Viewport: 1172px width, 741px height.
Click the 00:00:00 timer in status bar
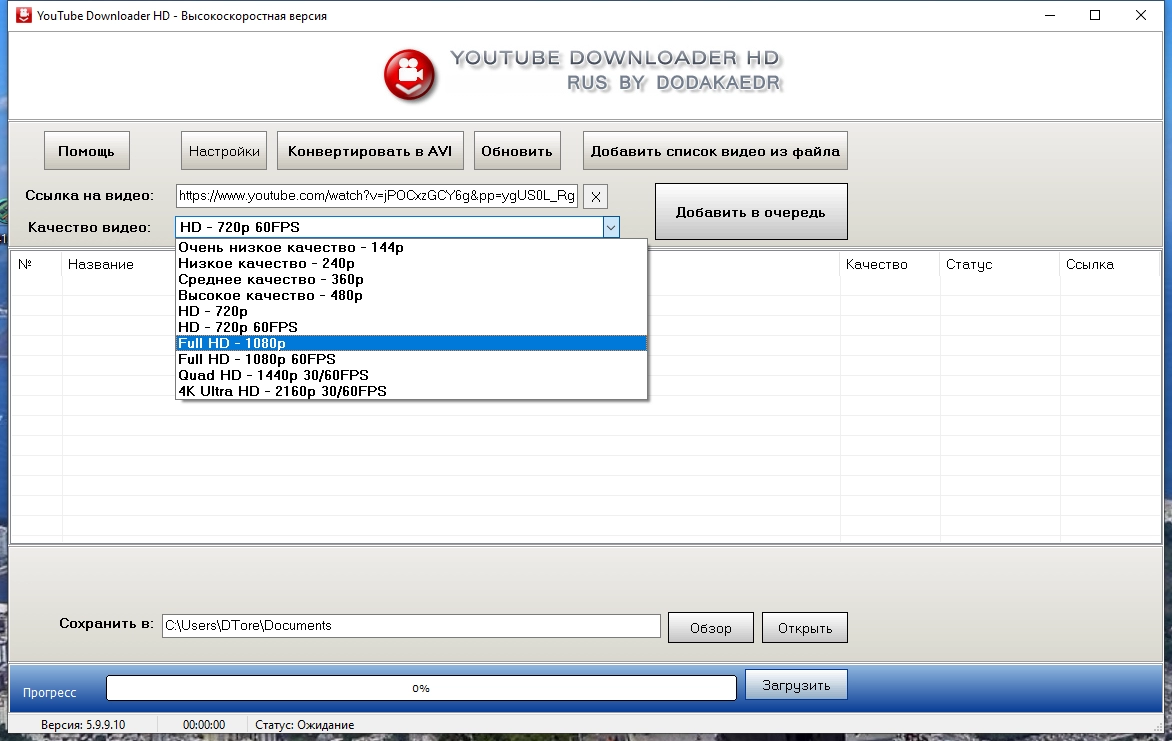pos(204,725)
